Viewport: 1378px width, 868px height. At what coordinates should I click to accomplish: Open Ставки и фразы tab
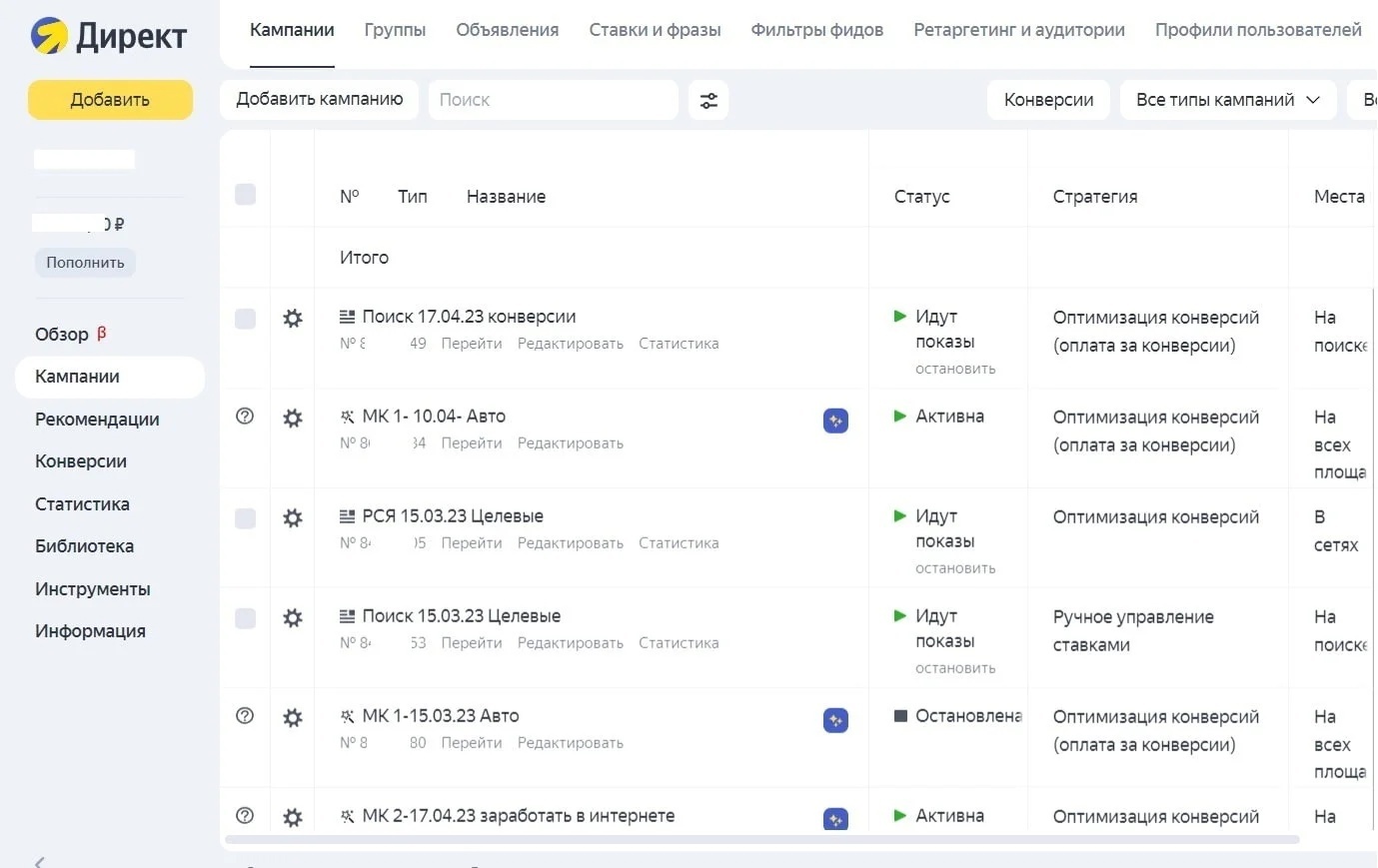pyautogui.click(x=655, y=30)
